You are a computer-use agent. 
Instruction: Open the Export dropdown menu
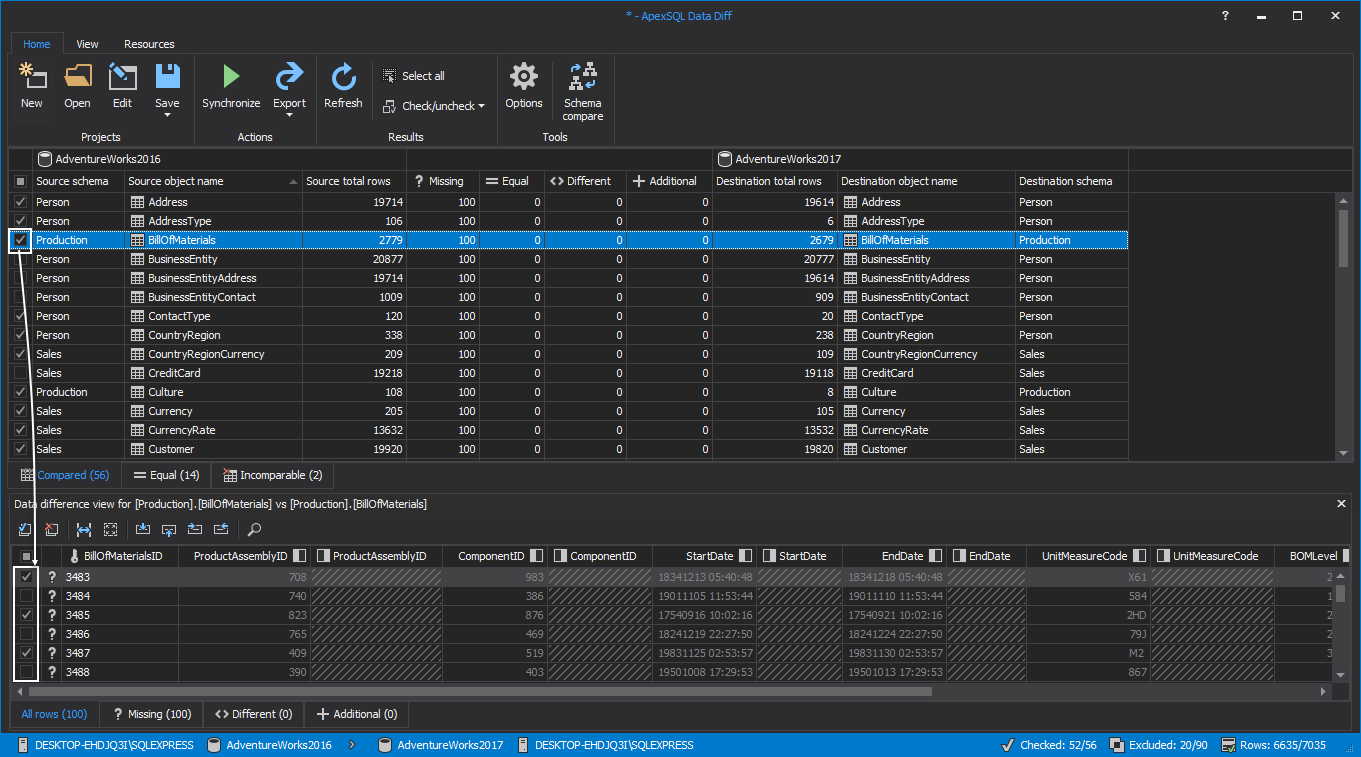(x=289, y=114)
